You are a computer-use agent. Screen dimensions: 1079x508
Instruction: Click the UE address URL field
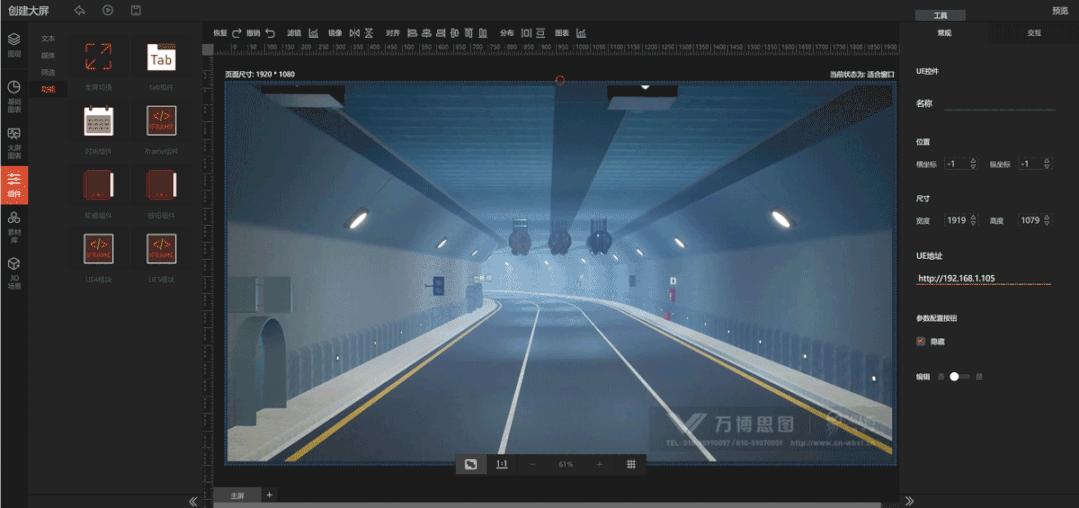click(983, 278)
